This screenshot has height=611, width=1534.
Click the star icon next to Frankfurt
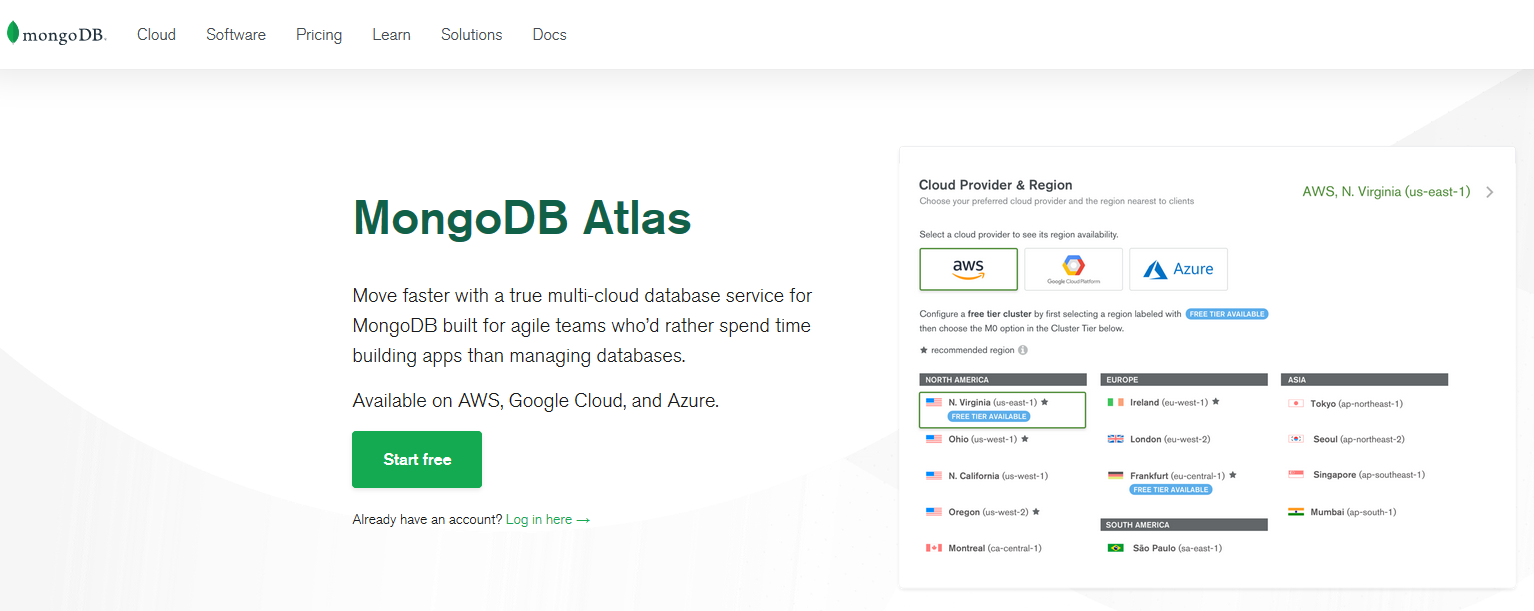pos(1233,476)
